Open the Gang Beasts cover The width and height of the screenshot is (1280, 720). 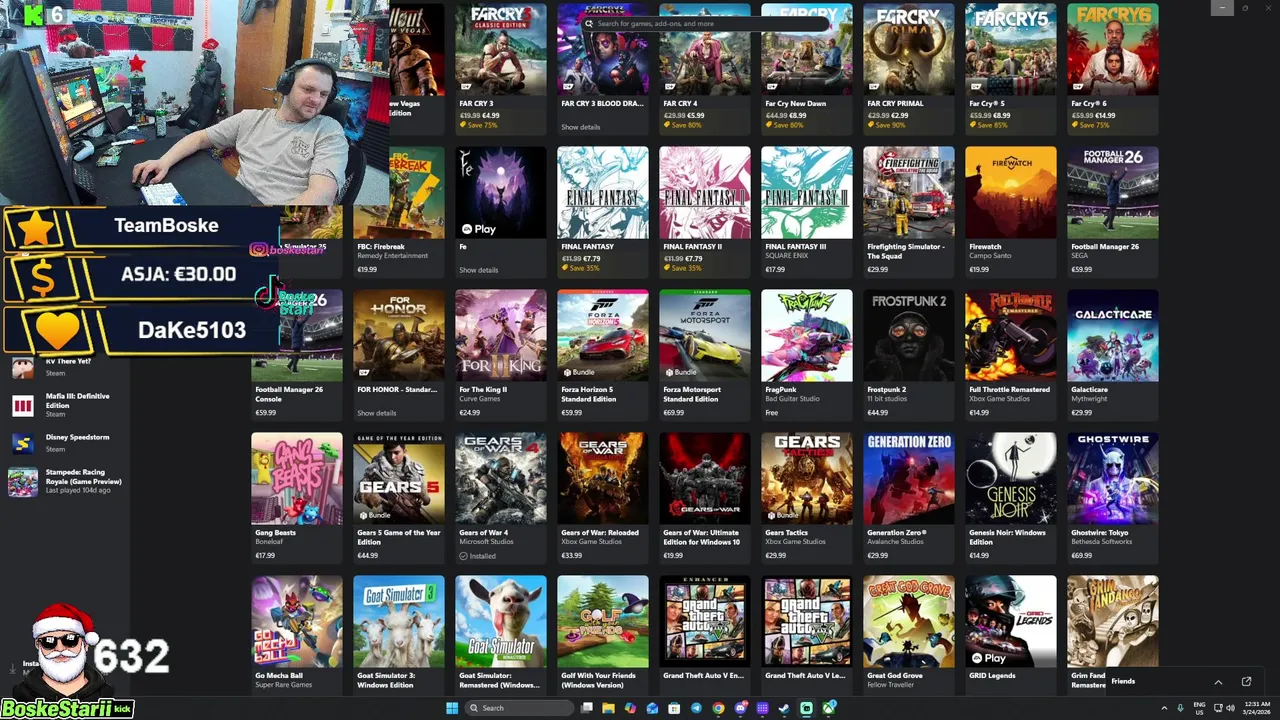297,478
